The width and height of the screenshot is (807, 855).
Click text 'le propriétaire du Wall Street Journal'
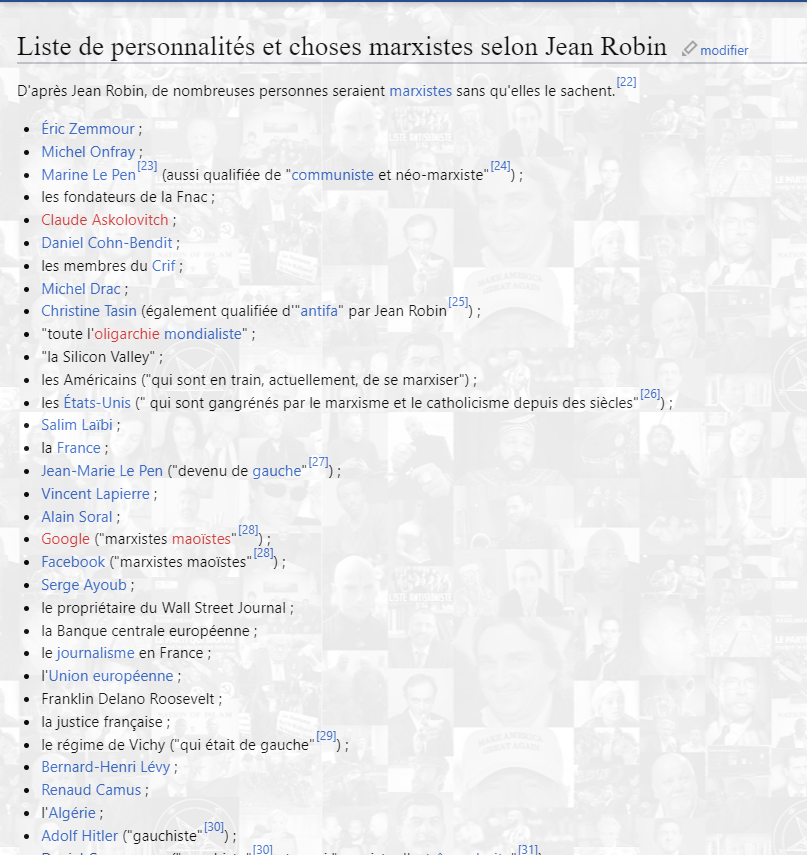click(164, 608)
